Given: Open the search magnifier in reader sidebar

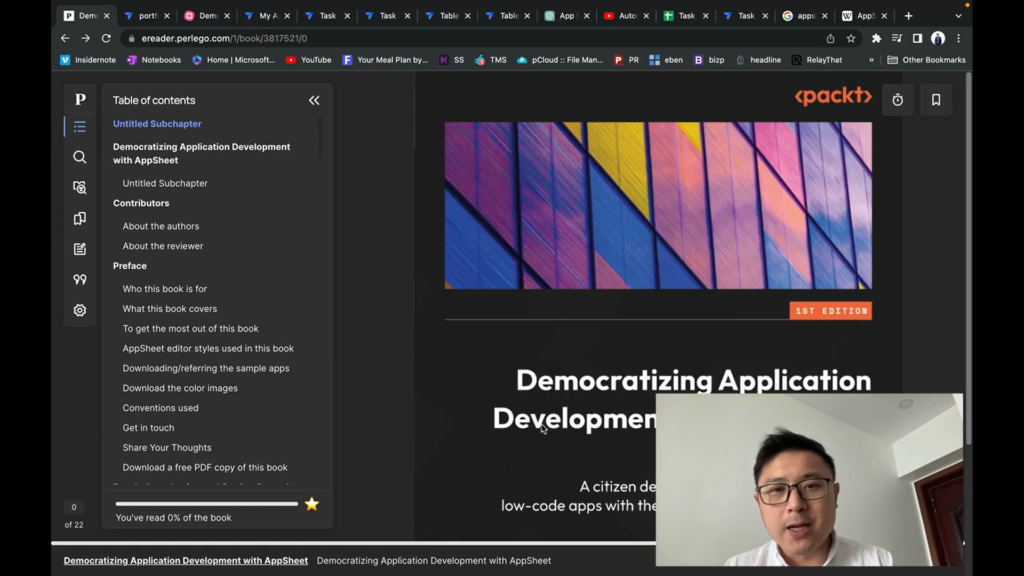Looking at the screenshot, I should pos(80,157).
